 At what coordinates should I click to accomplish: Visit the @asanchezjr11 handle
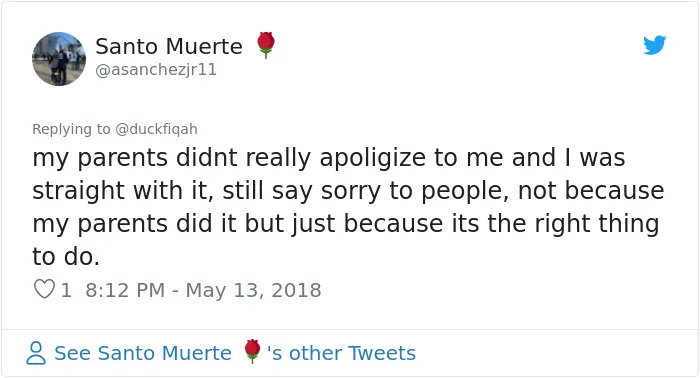tap(156, 70)
